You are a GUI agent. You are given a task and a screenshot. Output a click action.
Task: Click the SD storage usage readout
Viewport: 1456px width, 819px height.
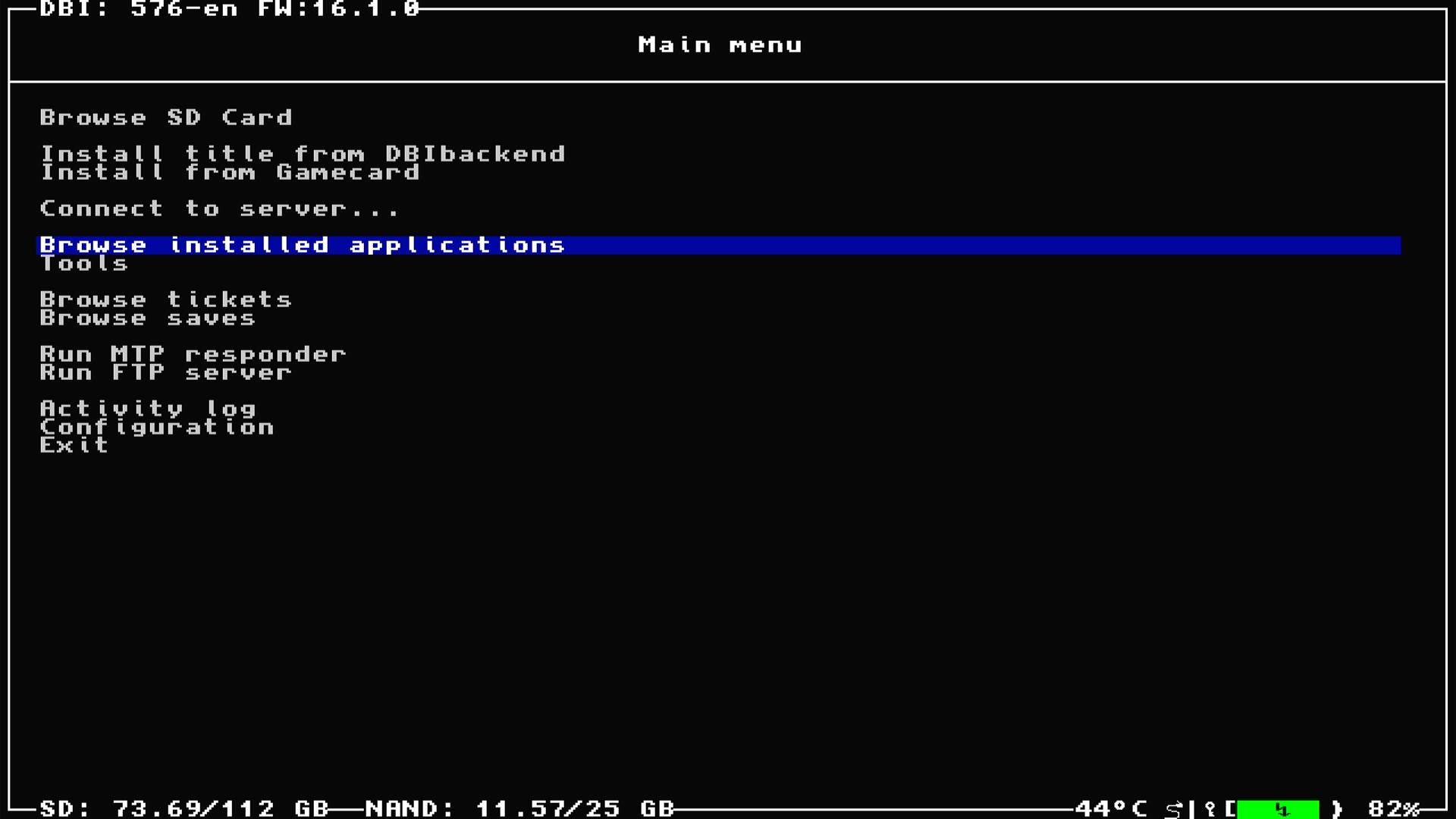point(184,809)
